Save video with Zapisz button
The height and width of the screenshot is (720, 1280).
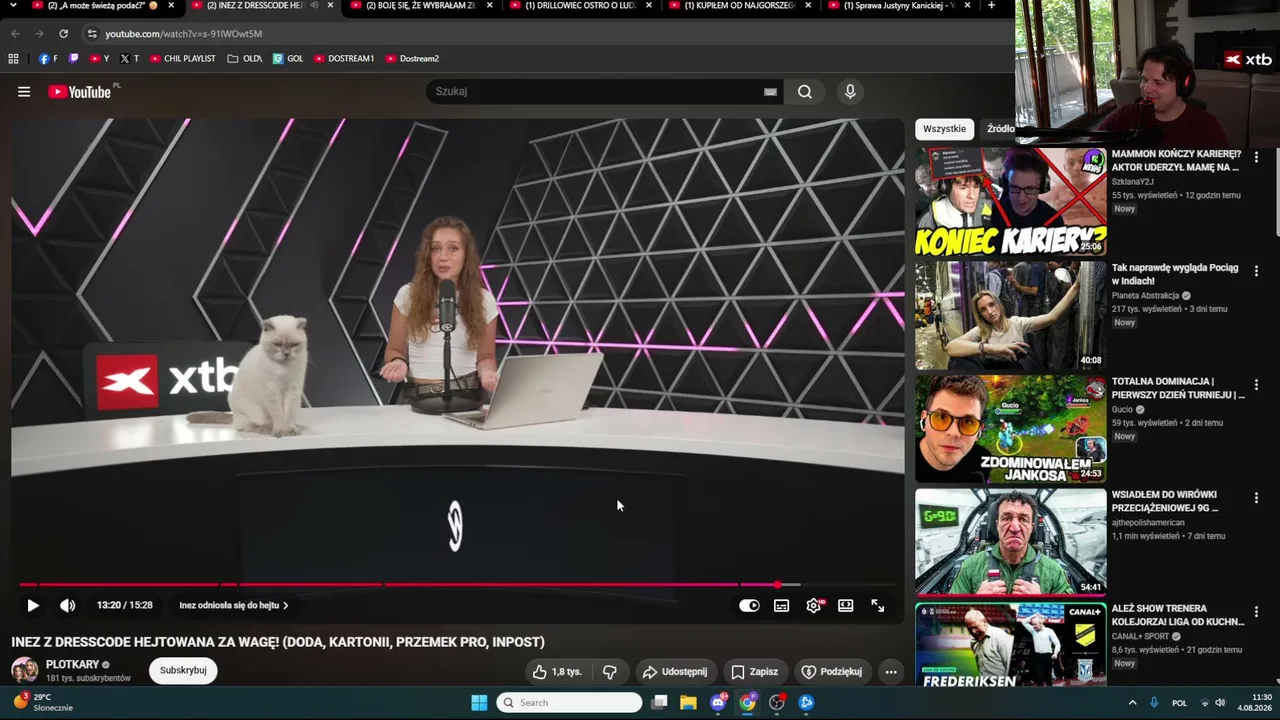[755, 672]
